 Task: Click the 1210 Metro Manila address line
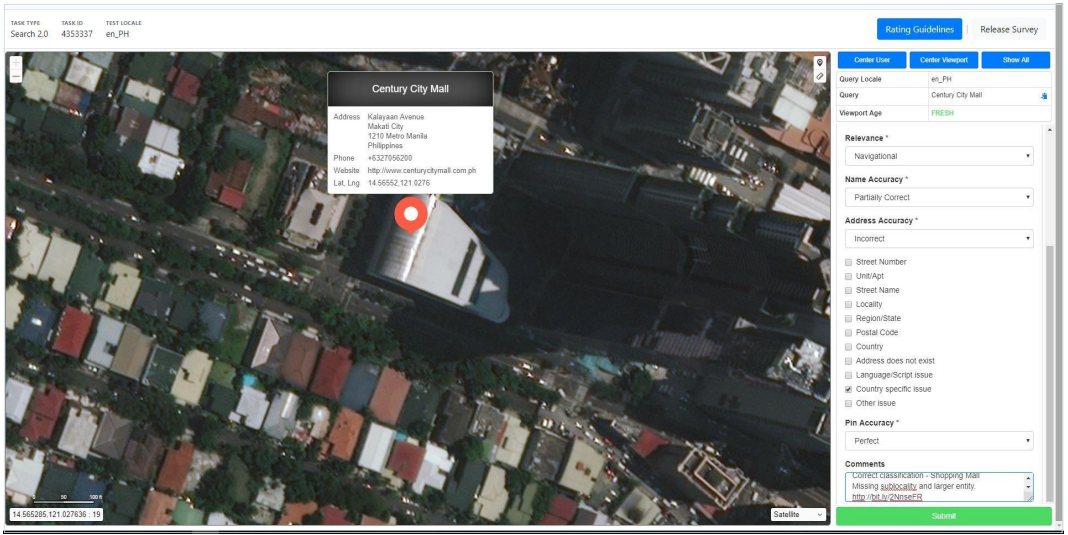tap(397, 136)
